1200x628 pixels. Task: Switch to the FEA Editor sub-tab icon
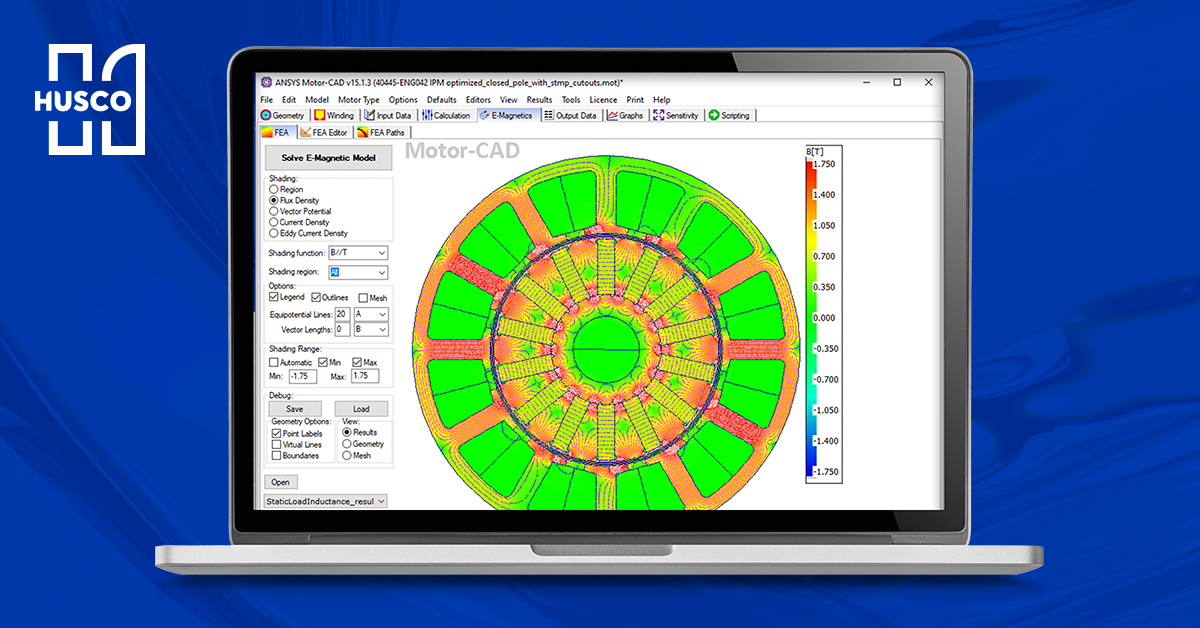(x=305, y=132)
